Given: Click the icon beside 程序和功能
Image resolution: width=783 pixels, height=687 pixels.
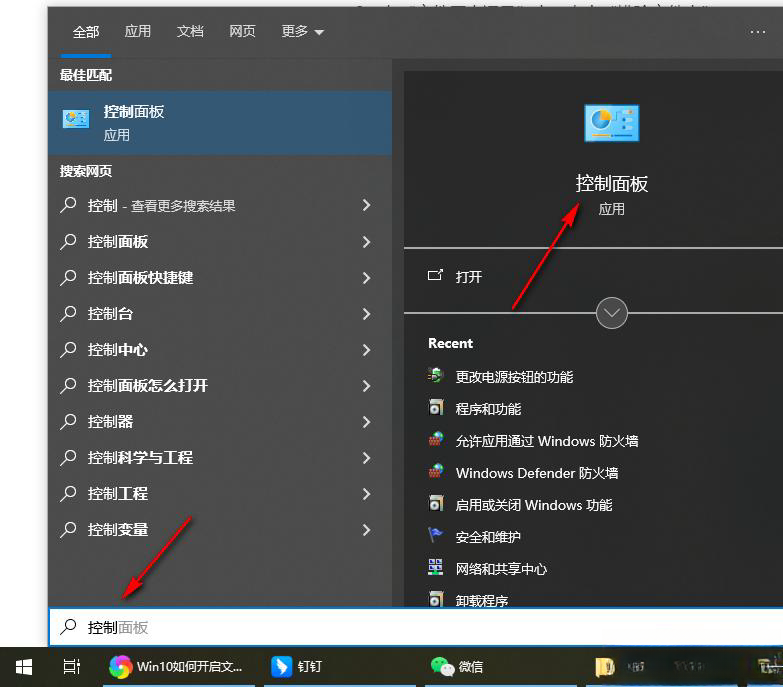Looking at the screenshot, I should pyautogui.click(x=435, y=407).
